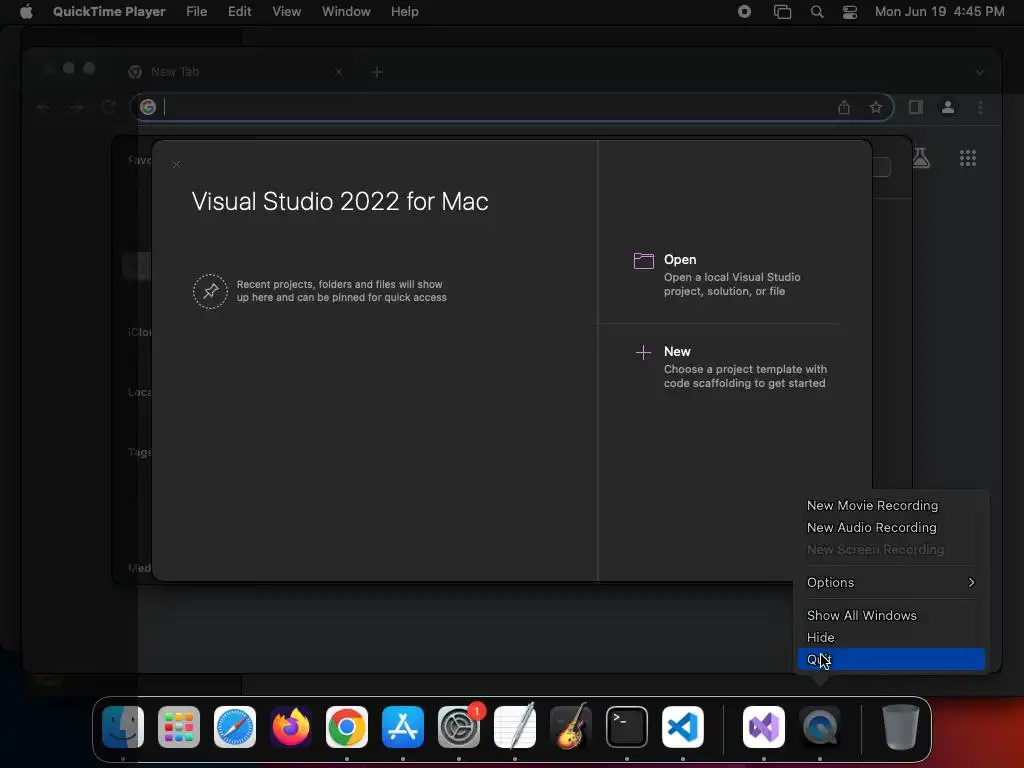Open Apple menu

[x=26, y=12]
